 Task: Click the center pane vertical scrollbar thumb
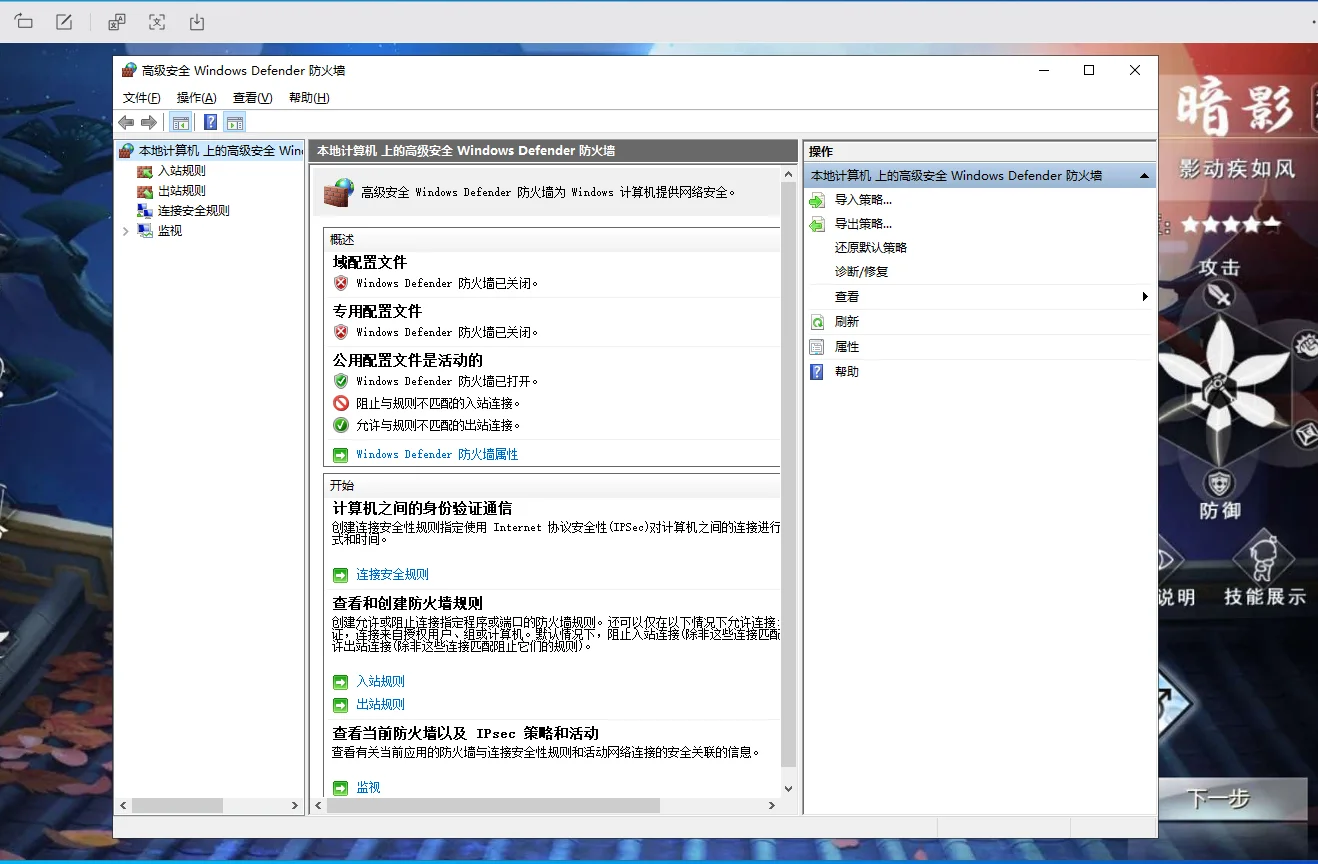pos(788,473)
